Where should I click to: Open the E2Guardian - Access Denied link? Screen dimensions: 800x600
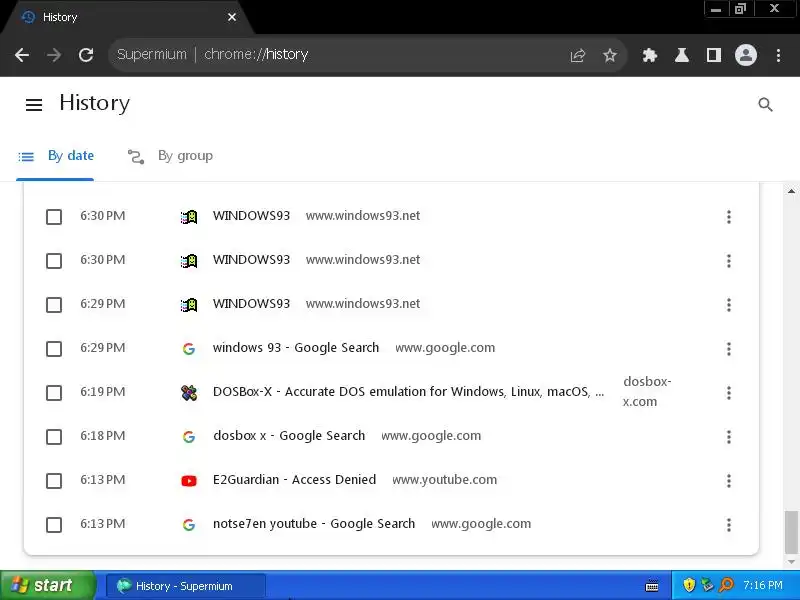[x=294, y=480]
